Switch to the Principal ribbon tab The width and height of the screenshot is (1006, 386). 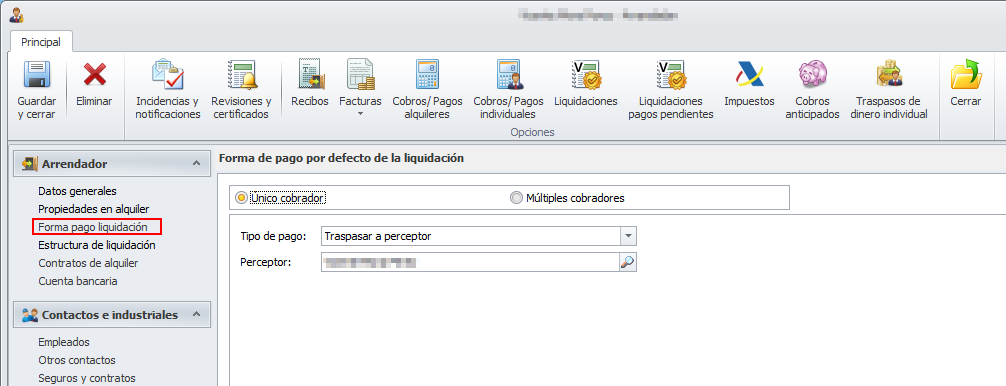pyautogui.click(x=41, y=42)
